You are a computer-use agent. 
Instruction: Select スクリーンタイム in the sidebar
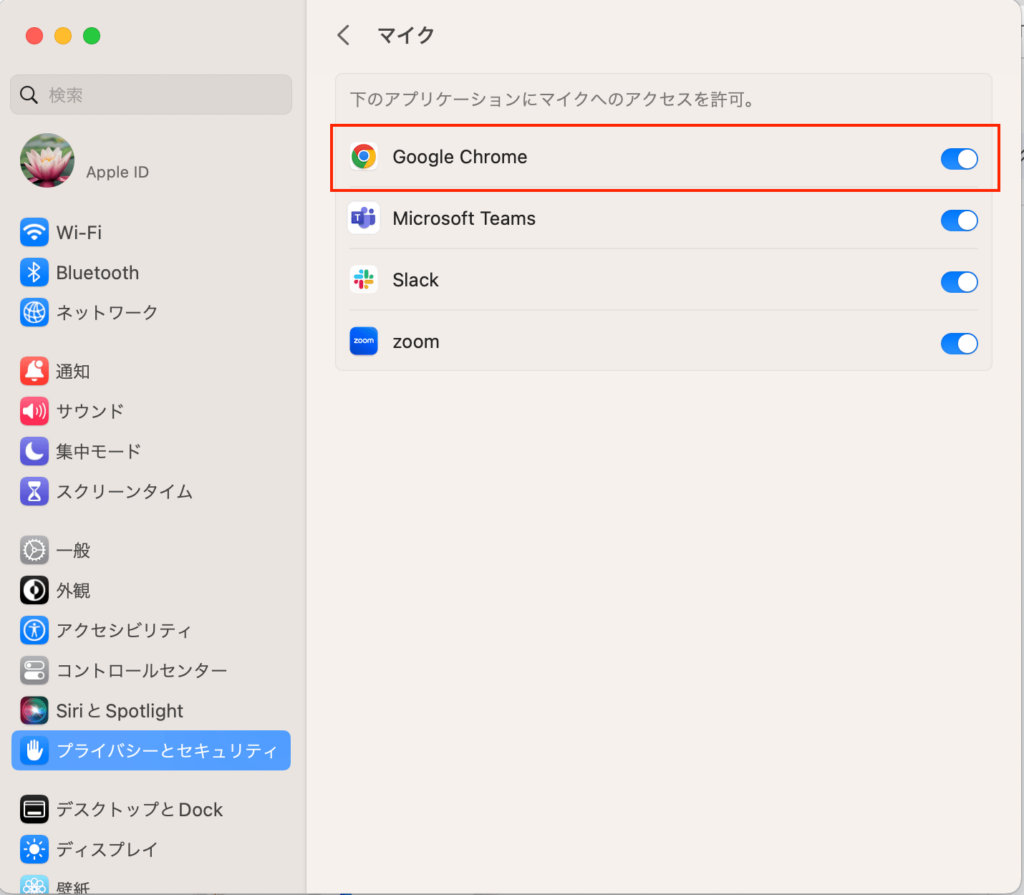(151, 491)
